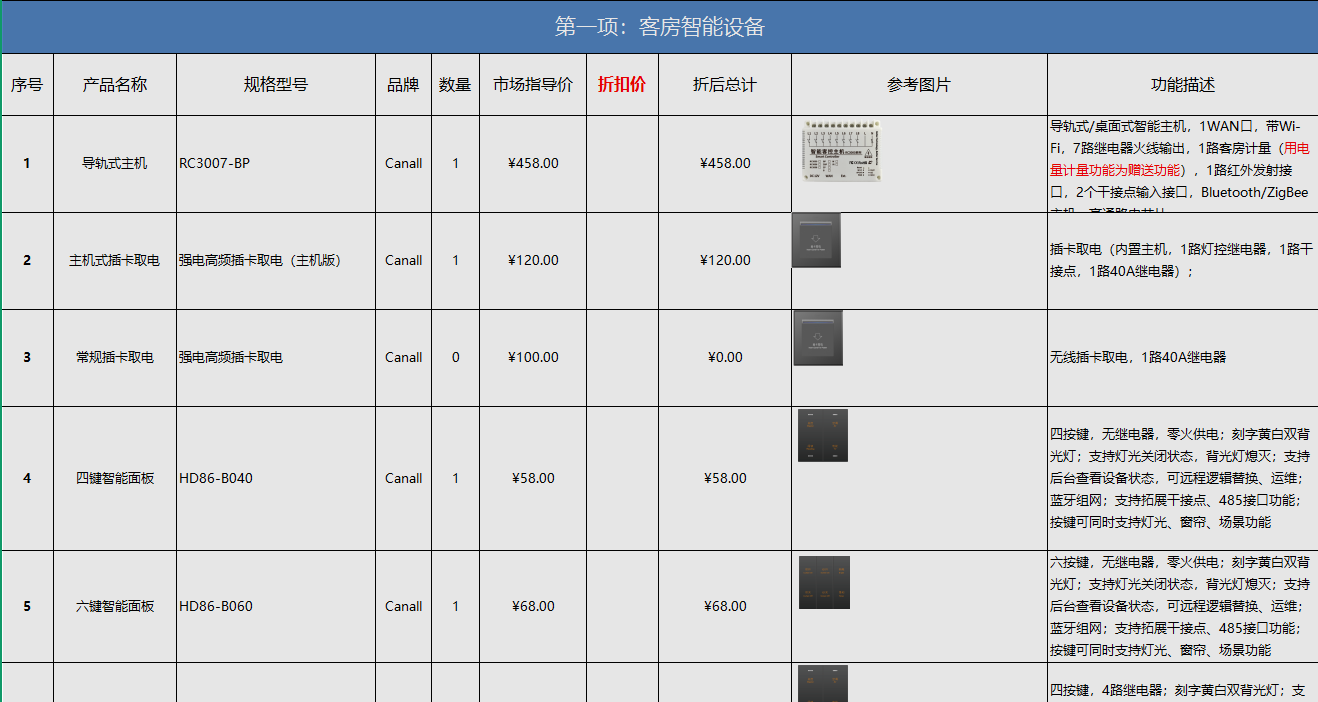Screen dimensions: 1318x702
Task: Select the quantity 0 cell for 常规插卡取电
Action: click(455, 358)
